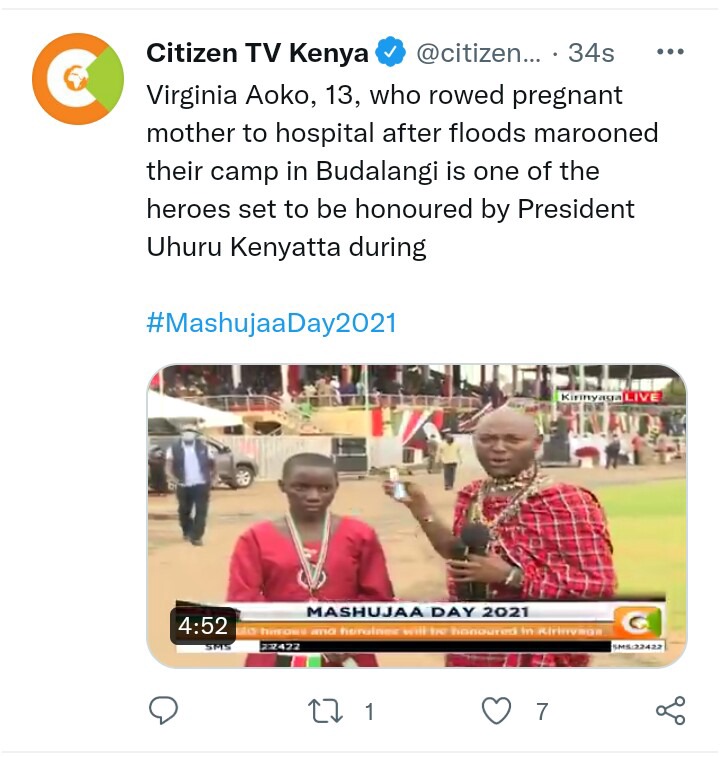Click the 4:52 video duration badge

203,626
